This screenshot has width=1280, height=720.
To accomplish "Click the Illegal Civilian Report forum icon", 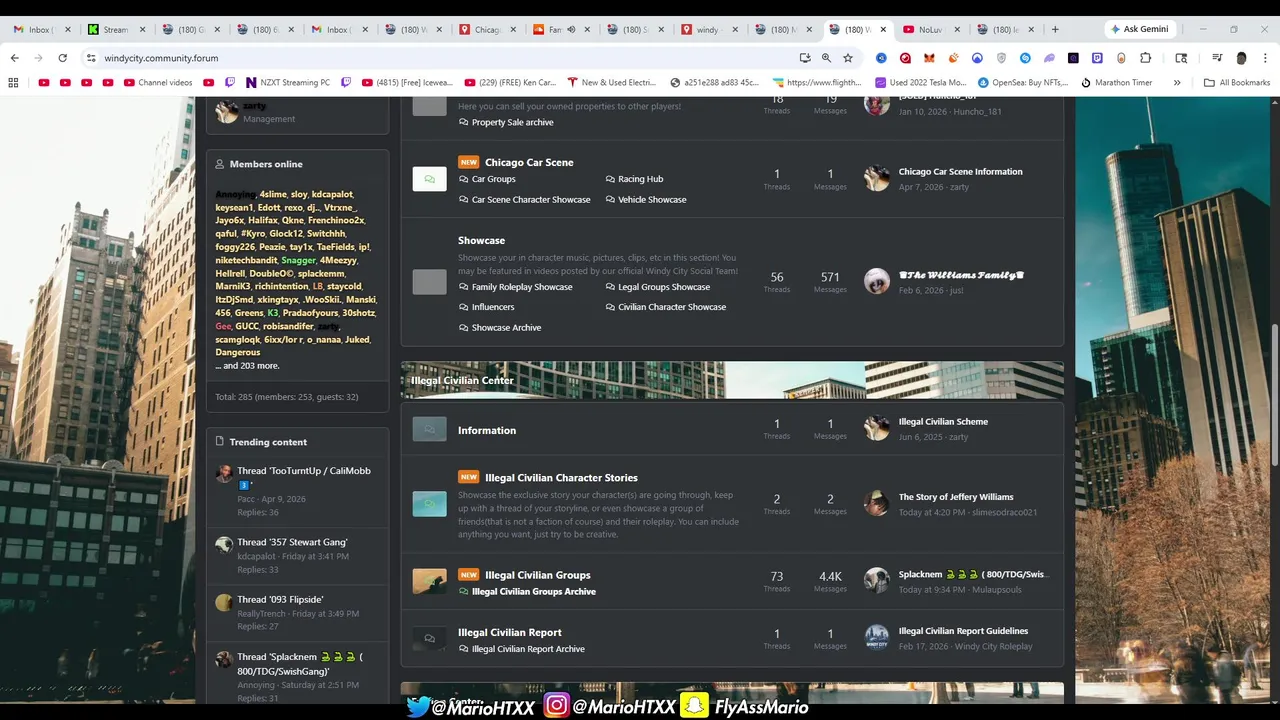I will point(429,639).
